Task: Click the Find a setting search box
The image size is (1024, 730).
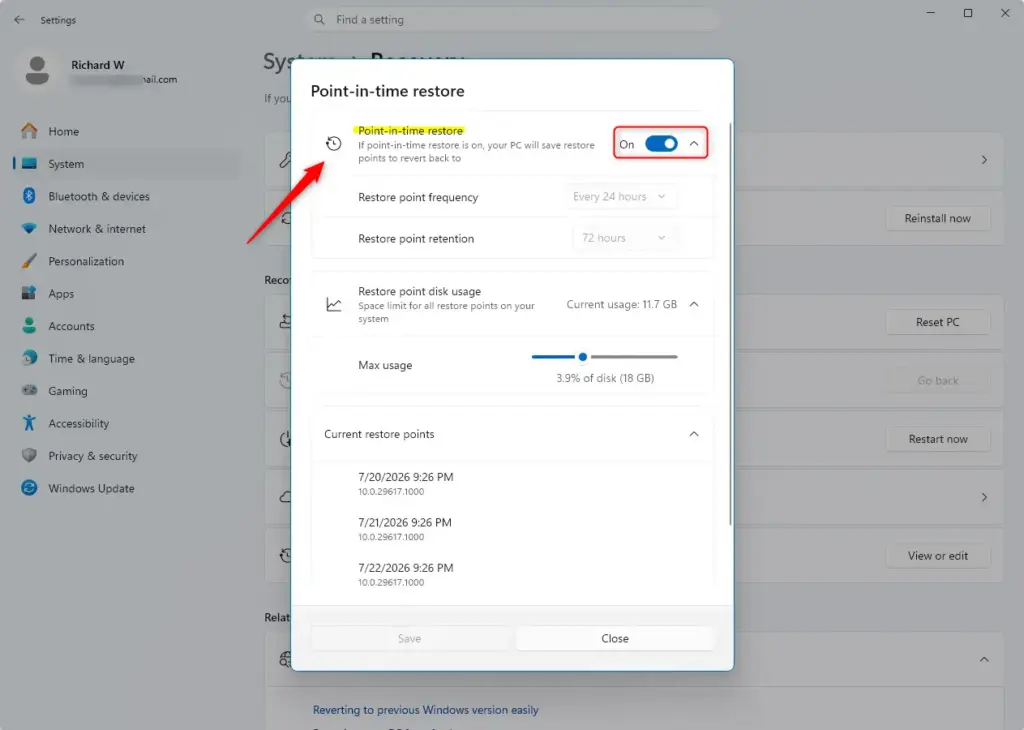Action: (513, 20)
